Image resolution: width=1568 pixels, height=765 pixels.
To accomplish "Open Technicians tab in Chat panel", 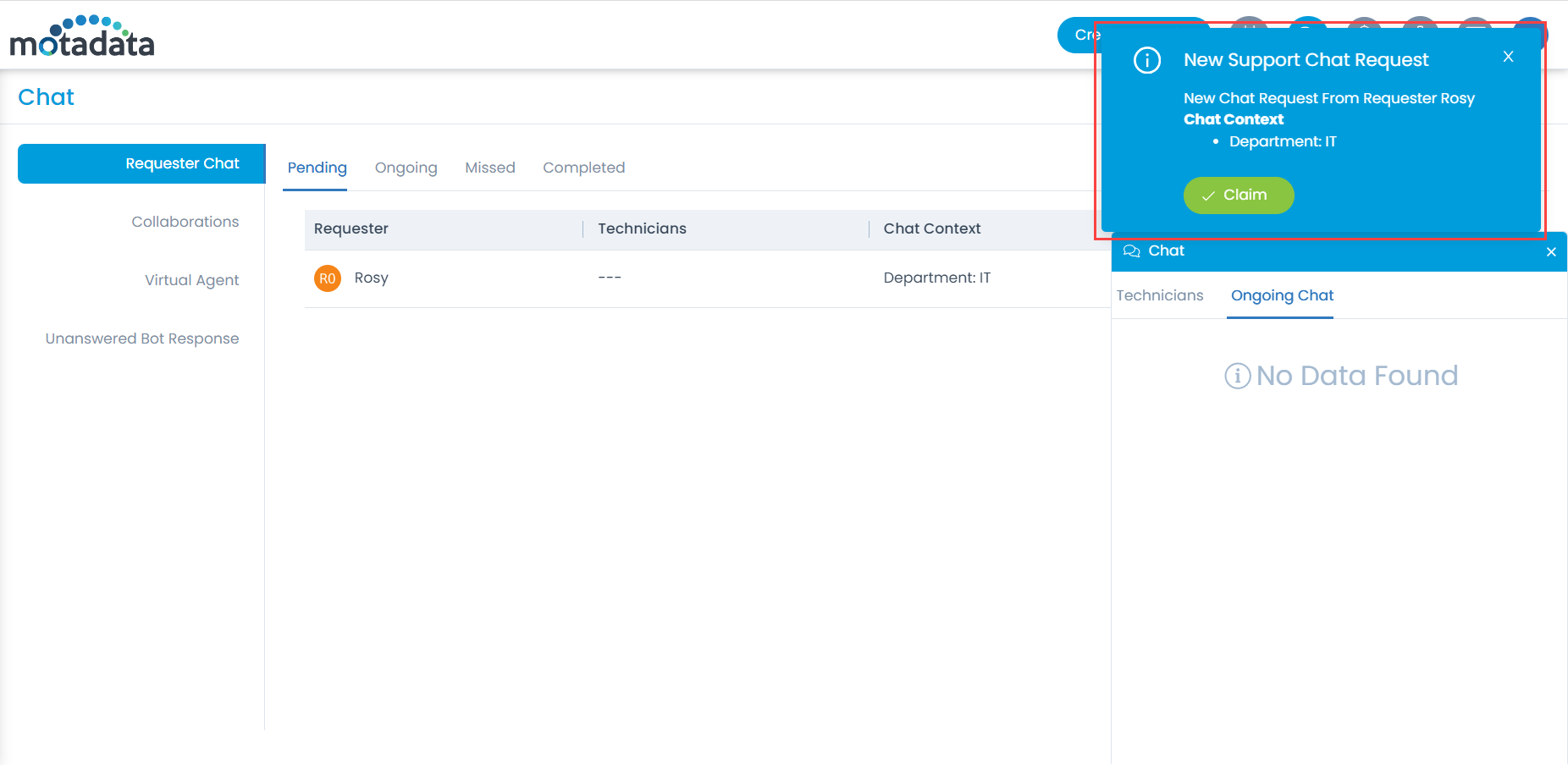I will [1159, 295].
